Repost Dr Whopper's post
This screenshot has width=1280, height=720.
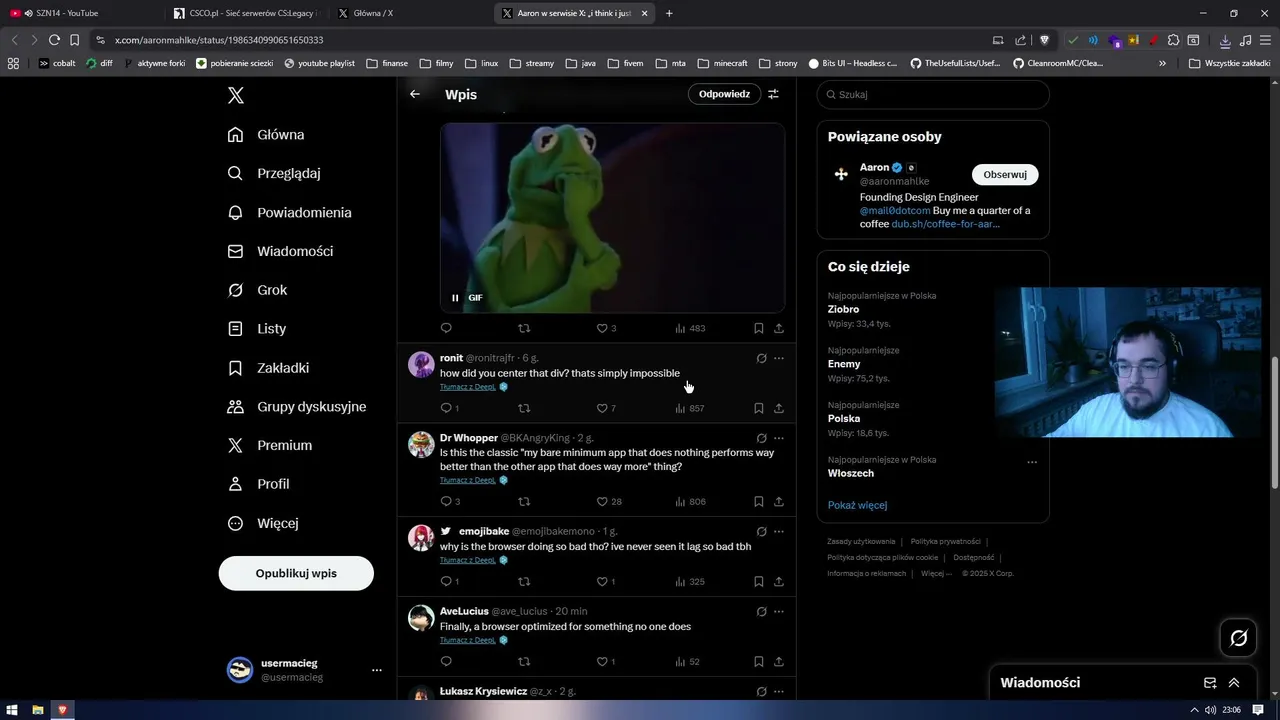tap(524, 502)
